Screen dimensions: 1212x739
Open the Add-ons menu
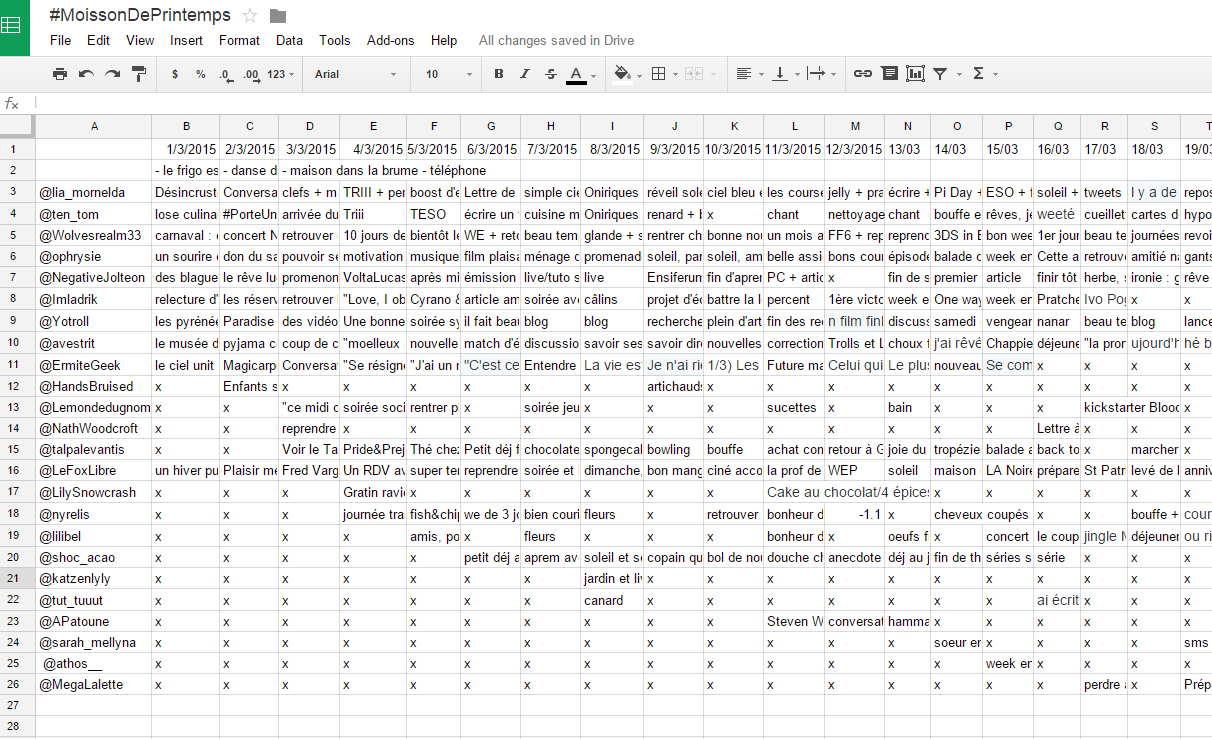pyautogui.click(x=390, y=41)
